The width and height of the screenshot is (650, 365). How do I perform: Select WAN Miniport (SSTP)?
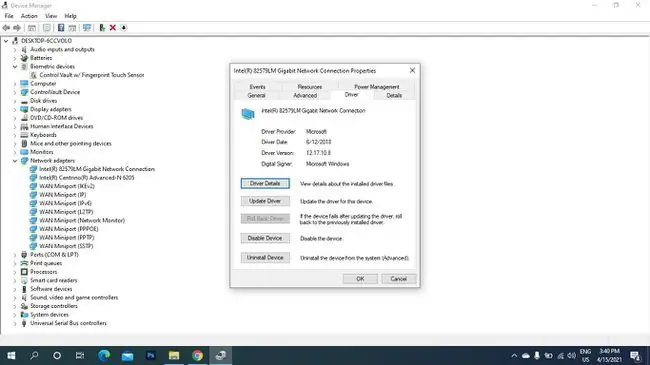point(66,246)
